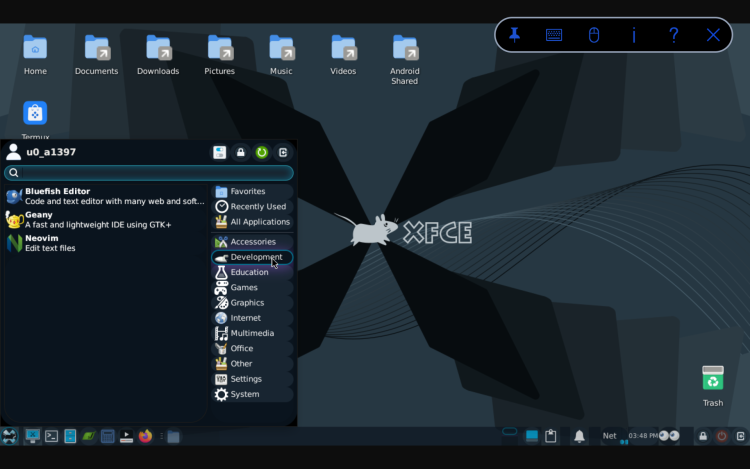Screen dimensions: 750x469
Task: Click the blue screen tray icon
Action: click(x=532, y=436)
